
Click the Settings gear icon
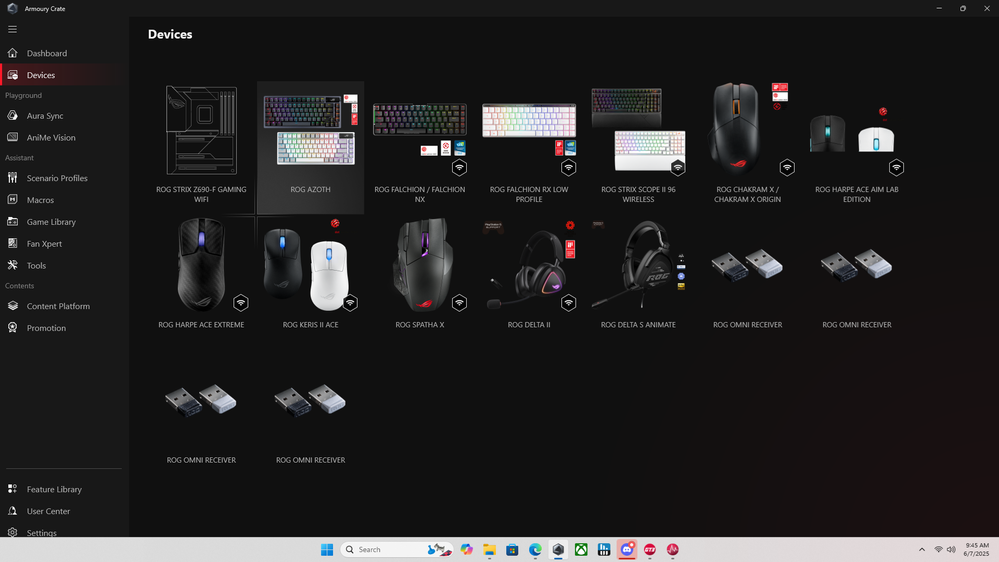coord(12,532)
